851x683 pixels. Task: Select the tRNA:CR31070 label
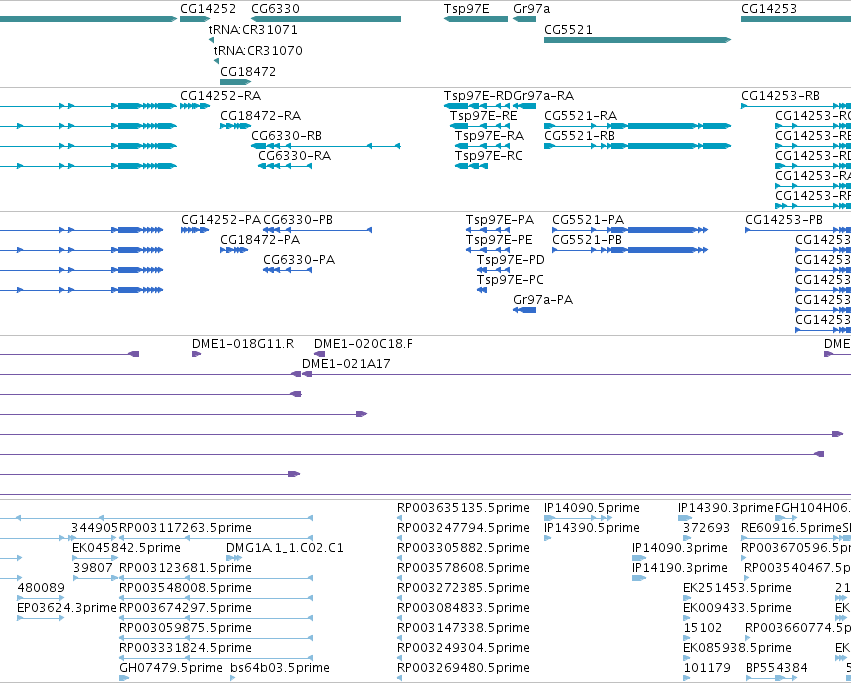click(258, 50)
